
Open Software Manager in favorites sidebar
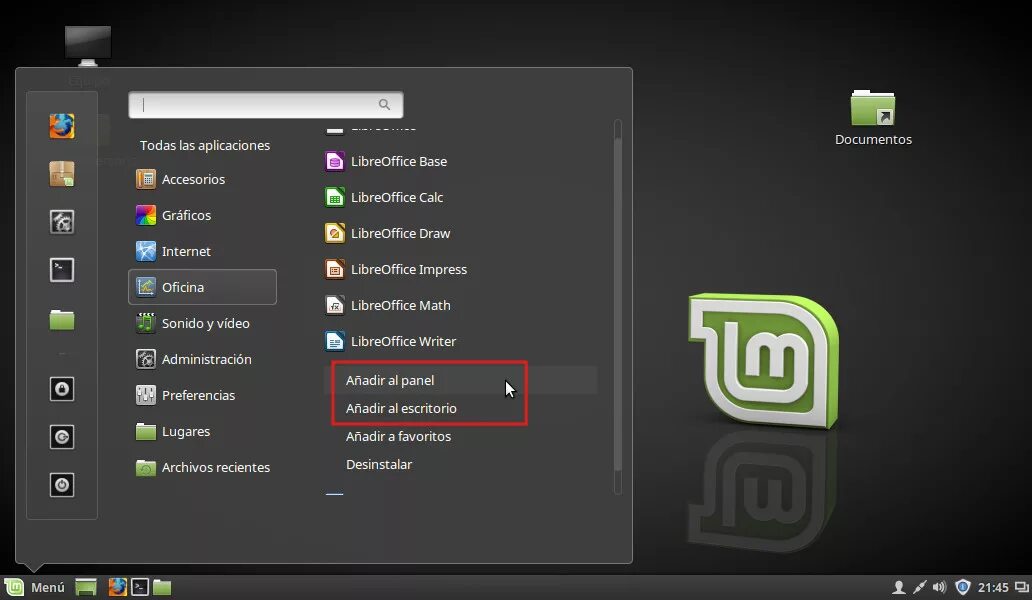[62, 174]
